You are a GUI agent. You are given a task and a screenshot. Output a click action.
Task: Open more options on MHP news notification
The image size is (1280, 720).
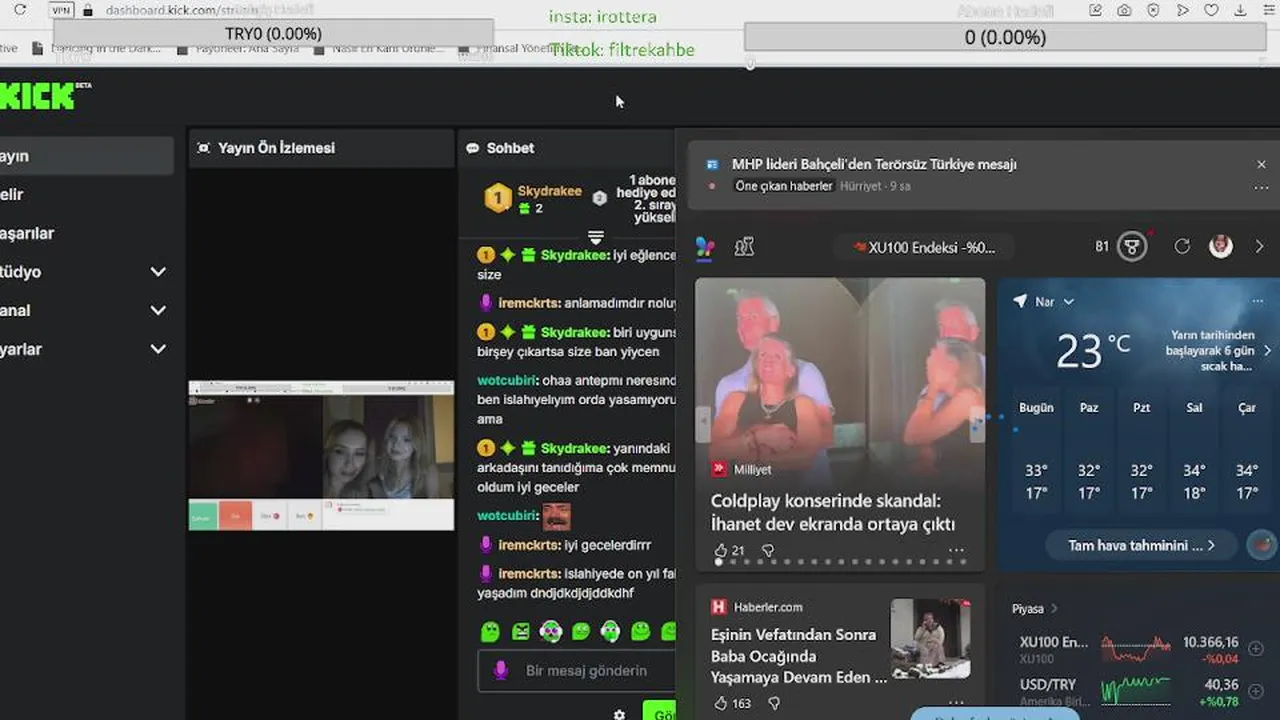tap(1261, 187)
